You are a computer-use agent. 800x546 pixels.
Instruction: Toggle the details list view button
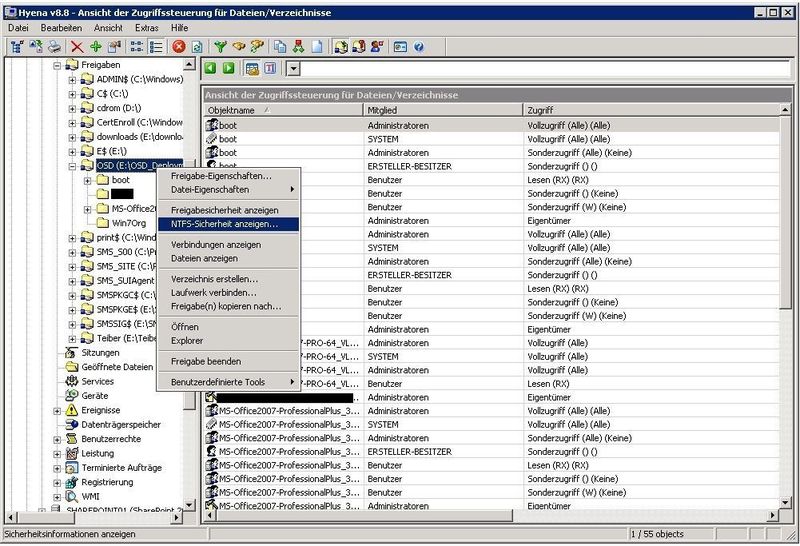(156, 47)
